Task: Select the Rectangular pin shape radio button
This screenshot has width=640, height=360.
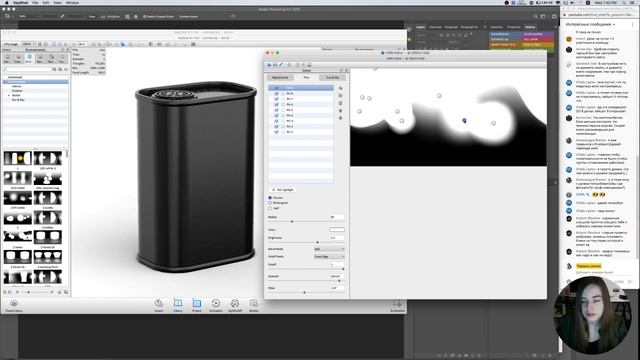Action: coord(270,203)
